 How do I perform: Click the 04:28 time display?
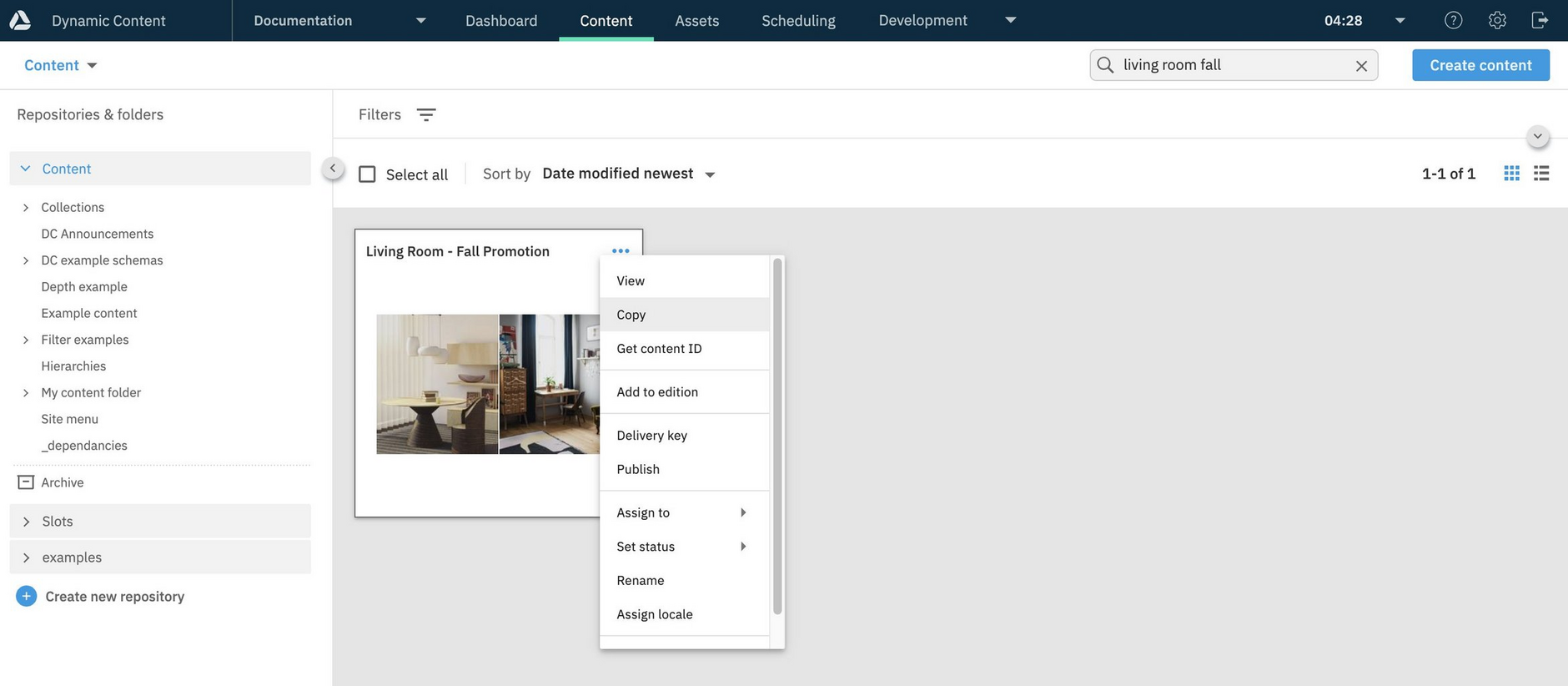tap(1343, 20)
